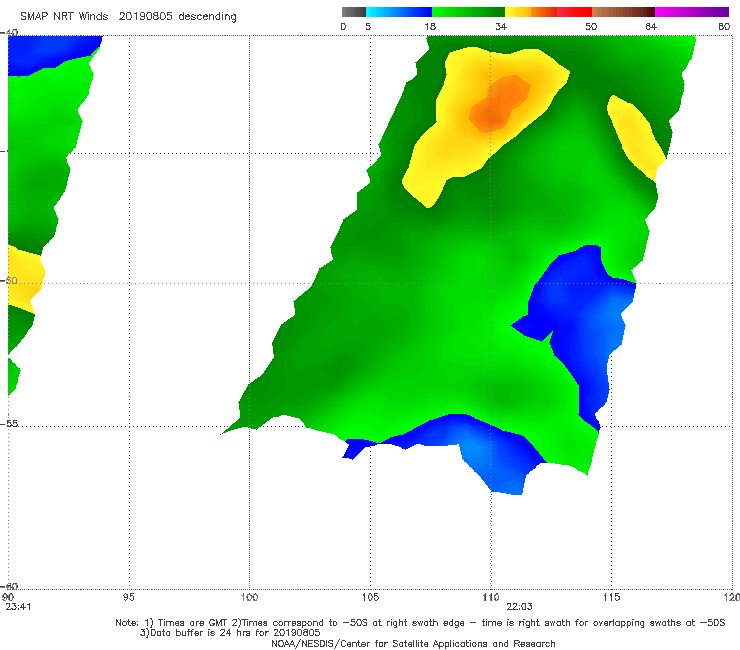Click the colorbar label '64'
The image size is (740, 650).
click(651, 26)
